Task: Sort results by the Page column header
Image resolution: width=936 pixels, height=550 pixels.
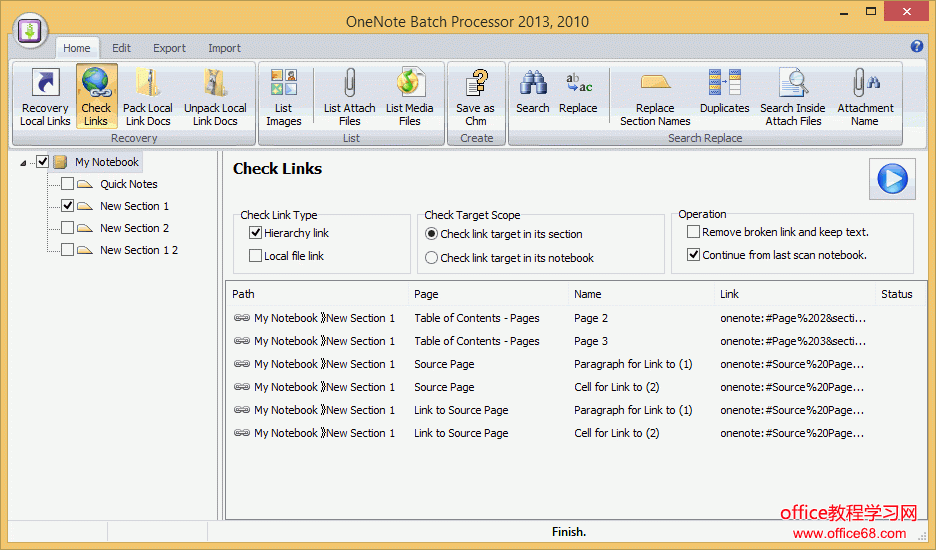Action: point(427,294)
